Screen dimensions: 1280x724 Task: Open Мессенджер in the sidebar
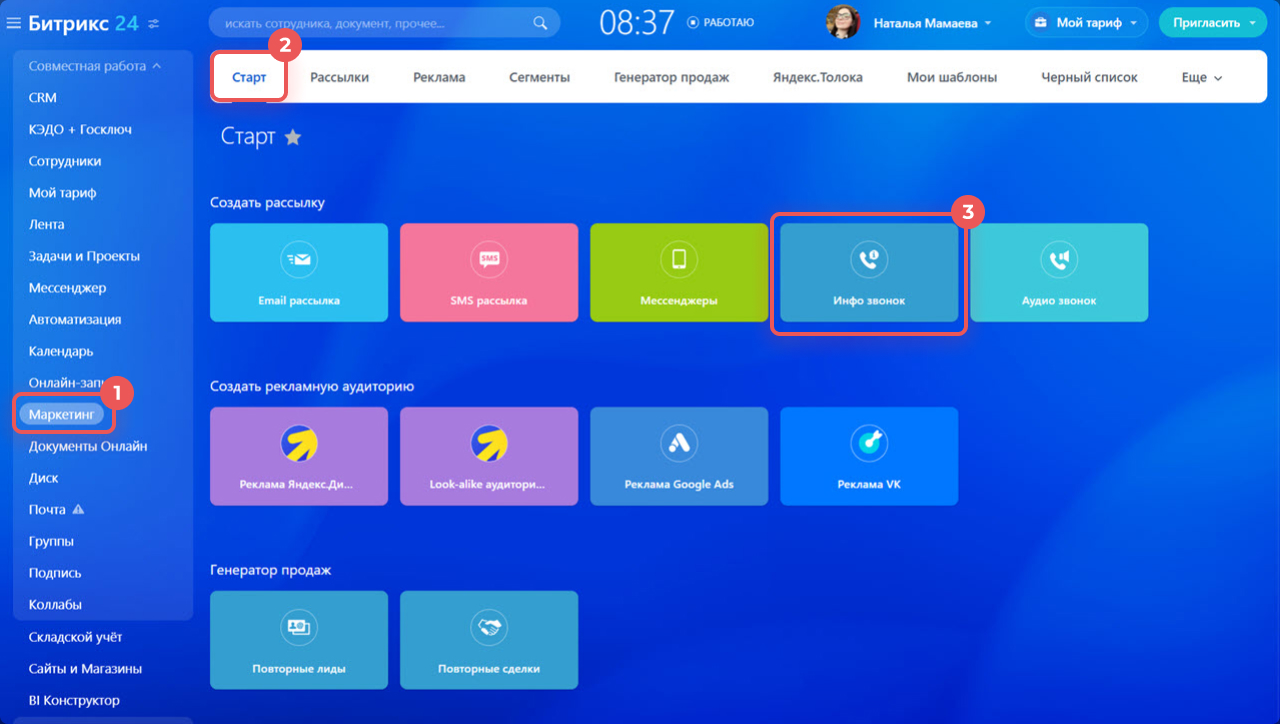(x=67, y=288)
